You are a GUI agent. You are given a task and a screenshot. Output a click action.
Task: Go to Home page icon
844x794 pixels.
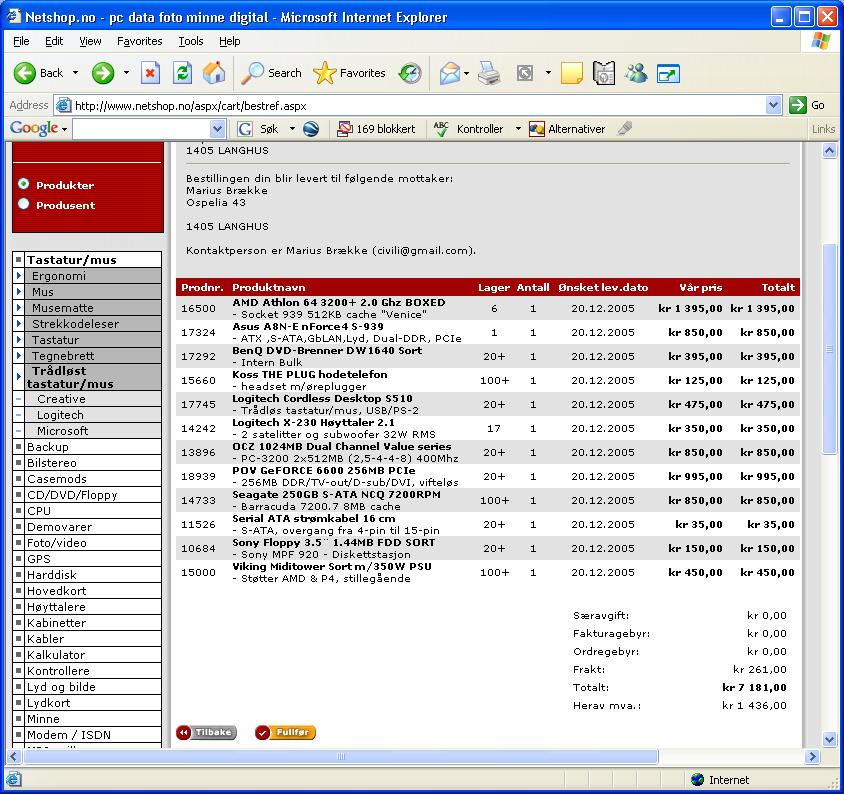(x=214, y=73)
